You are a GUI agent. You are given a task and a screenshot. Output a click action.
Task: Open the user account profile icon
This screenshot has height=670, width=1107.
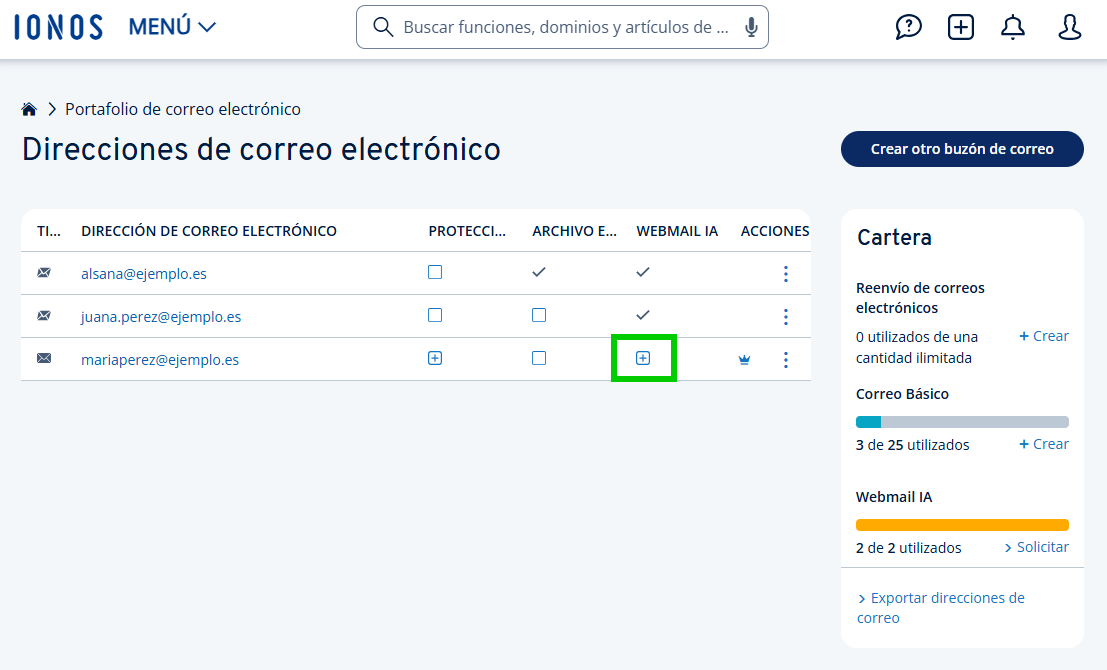click(x=1069, y=28)
